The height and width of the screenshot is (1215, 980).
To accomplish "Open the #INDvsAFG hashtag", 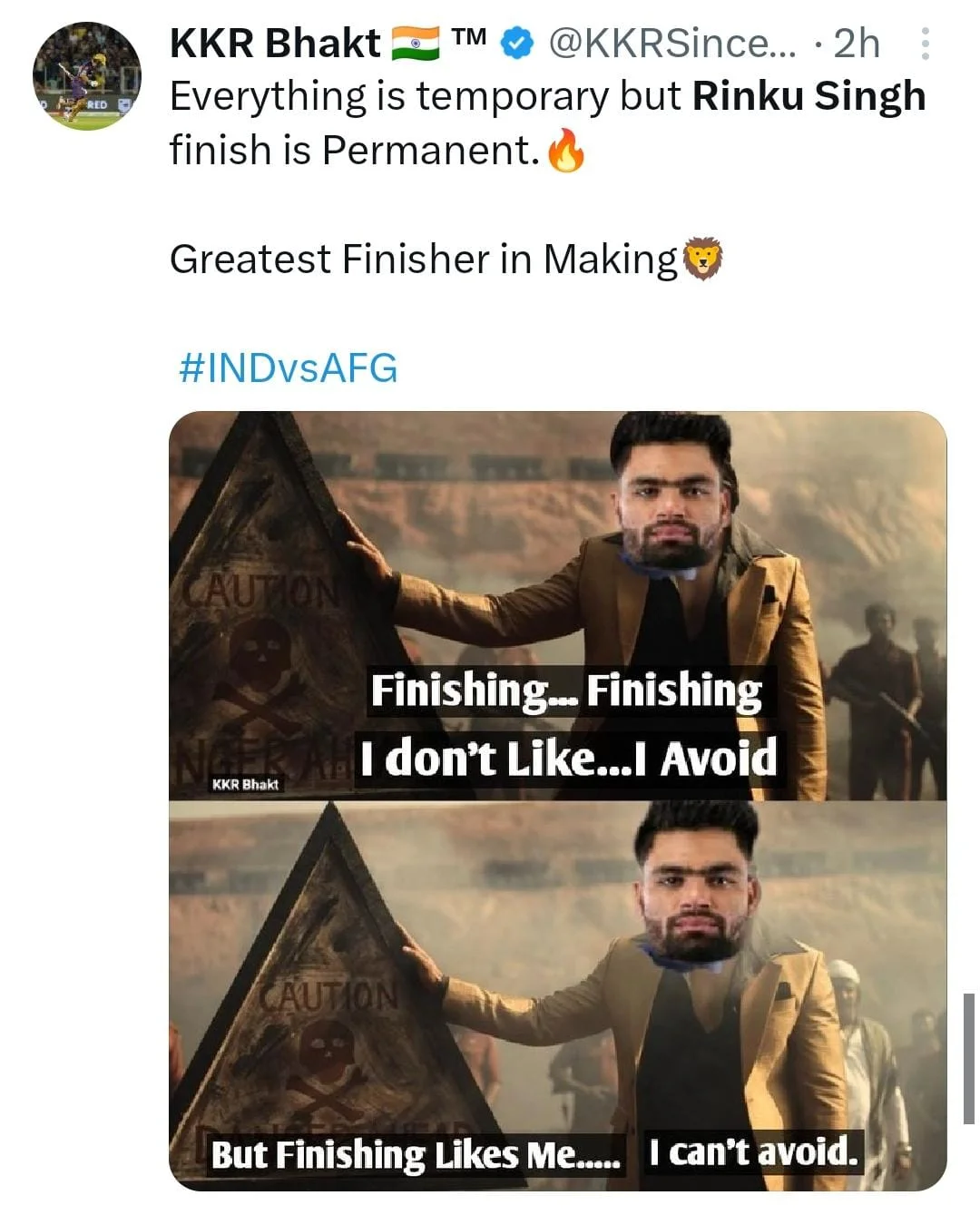I will (289, 368).
